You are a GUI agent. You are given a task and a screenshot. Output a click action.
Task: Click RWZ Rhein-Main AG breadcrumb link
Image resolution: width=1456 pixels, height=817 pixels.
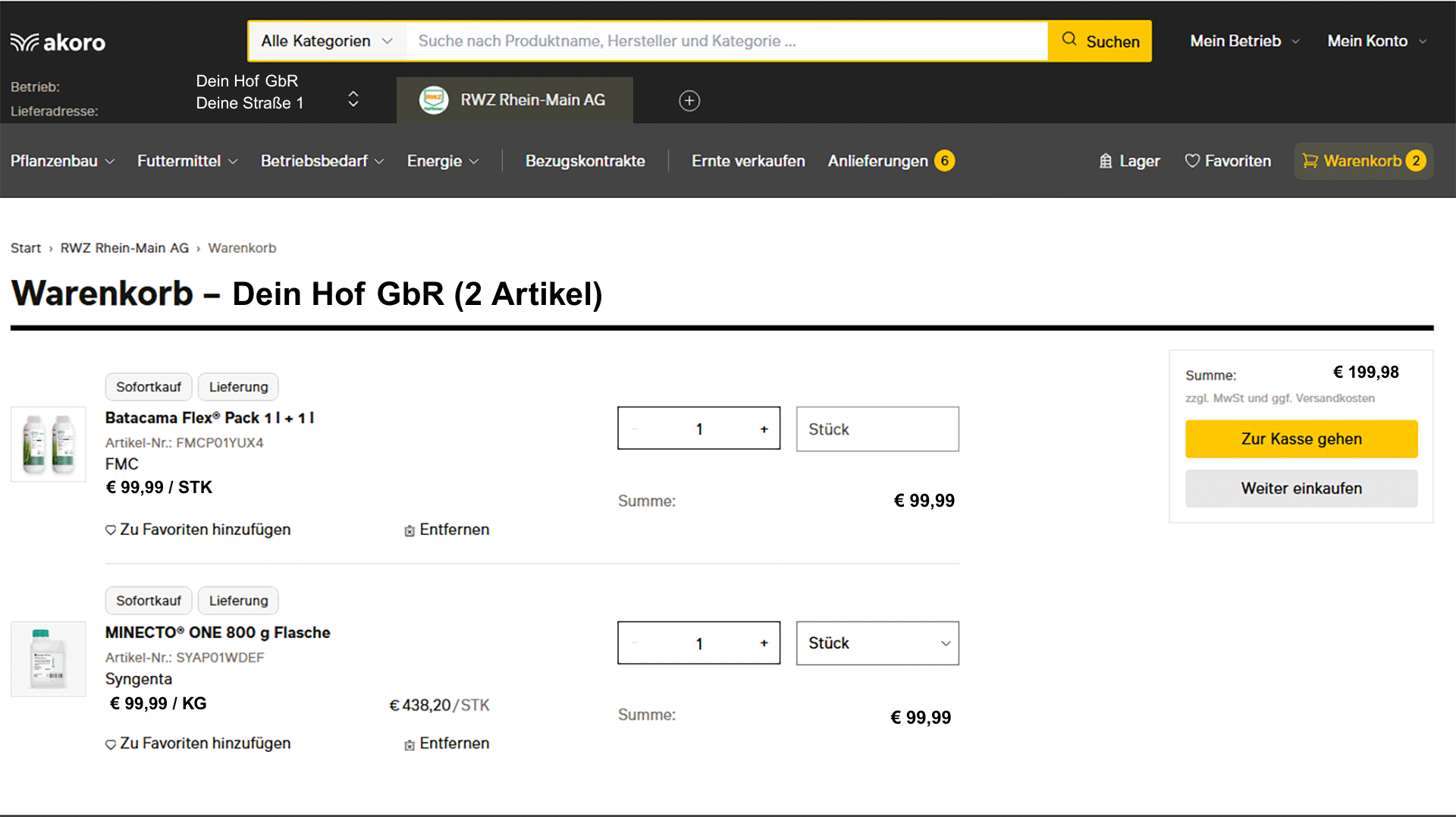click(124, 248)
